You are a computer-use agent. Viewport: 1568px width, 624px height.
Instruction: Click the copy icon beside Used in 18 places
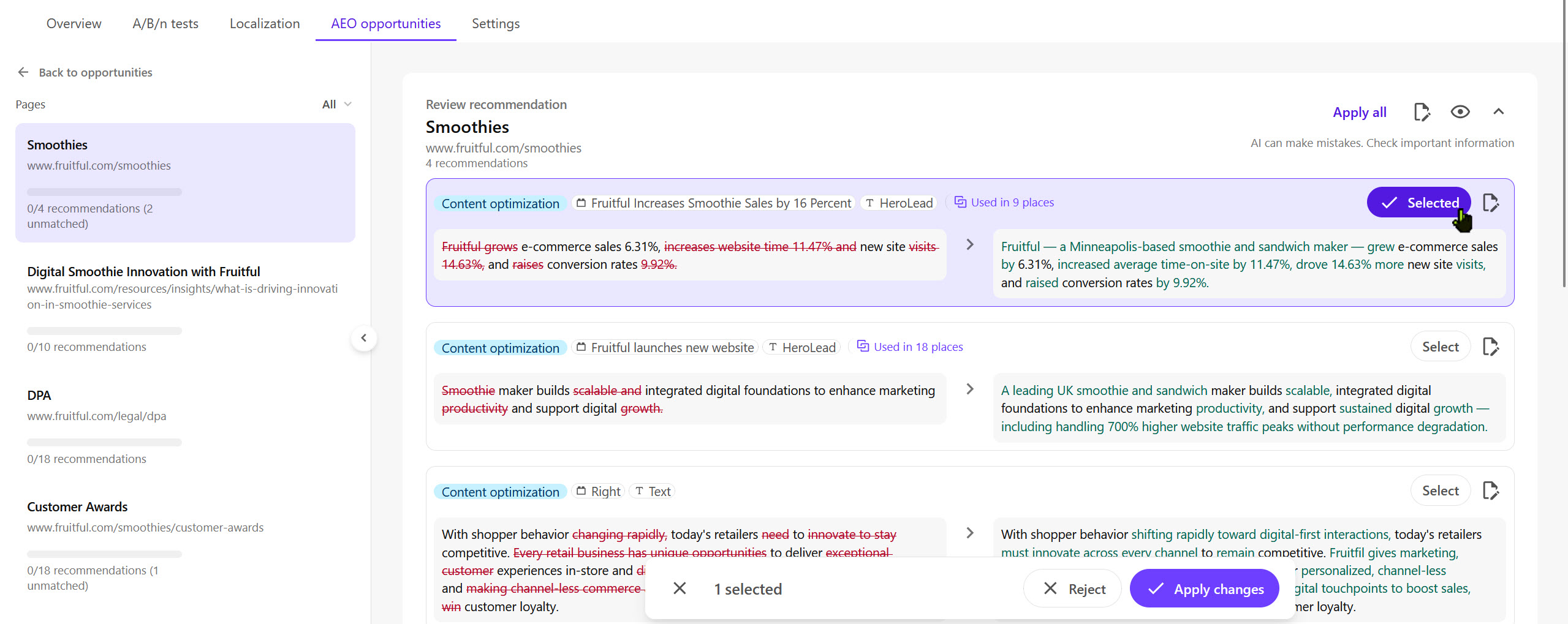pos(863,346)
